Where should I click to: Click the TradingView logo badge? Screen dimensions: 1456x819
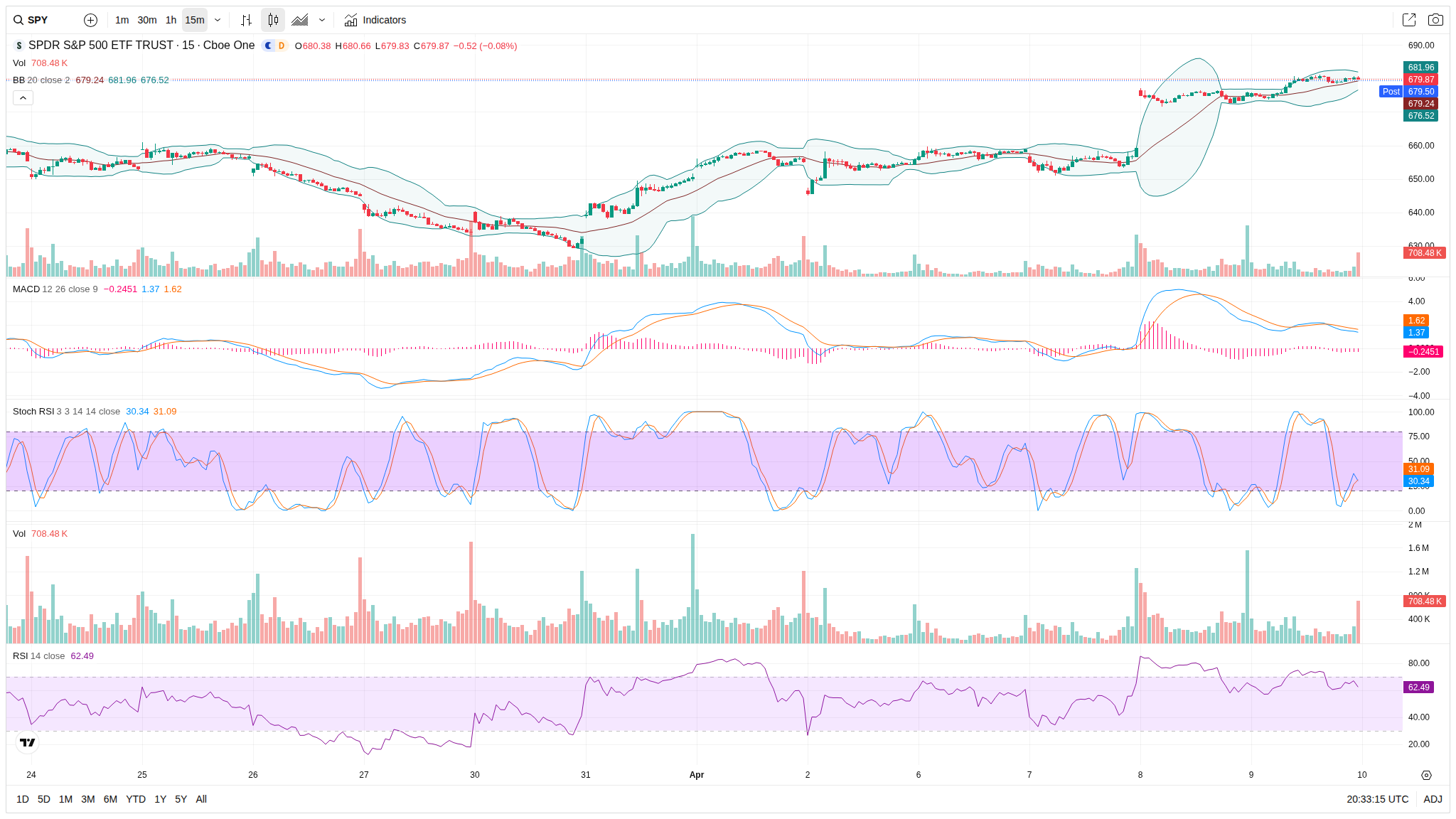[27, 742]
